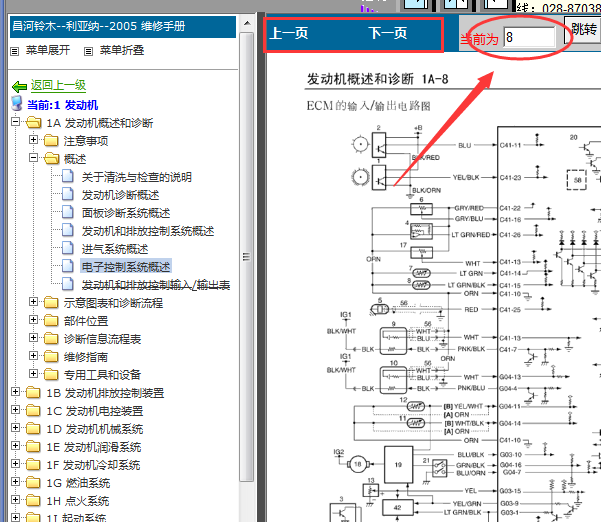The image size is (601, 522).
Task: Click the 注意事项 folder icon
Action: point(51,141)
